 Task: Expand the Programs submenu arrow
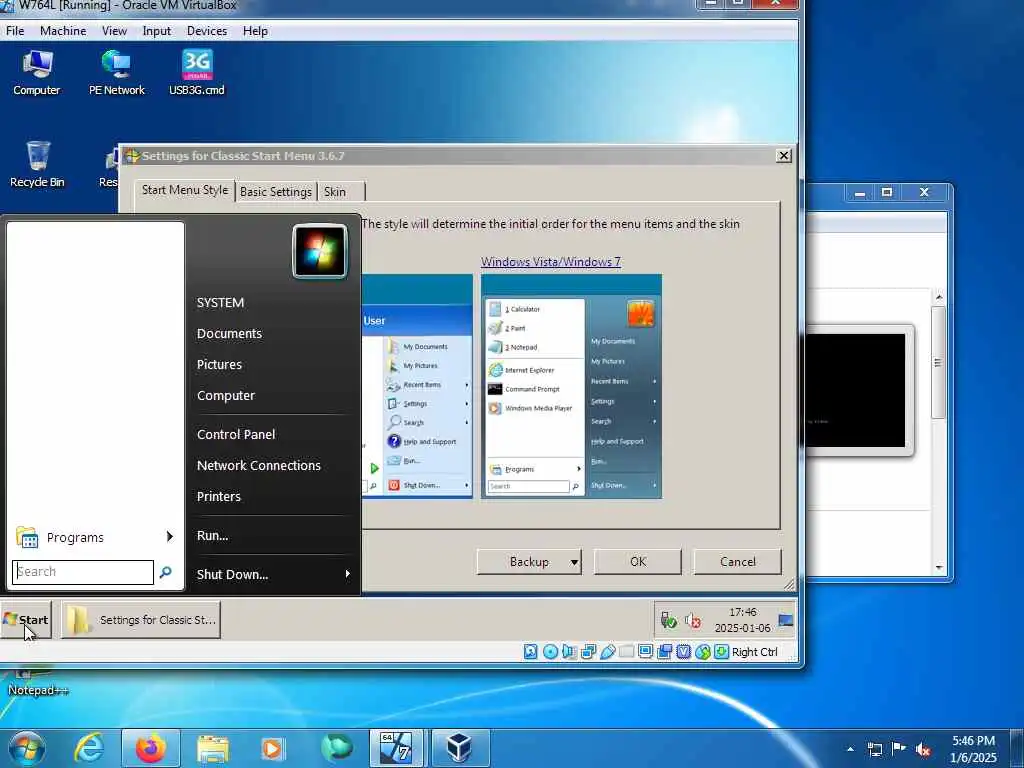coord(170,537)
